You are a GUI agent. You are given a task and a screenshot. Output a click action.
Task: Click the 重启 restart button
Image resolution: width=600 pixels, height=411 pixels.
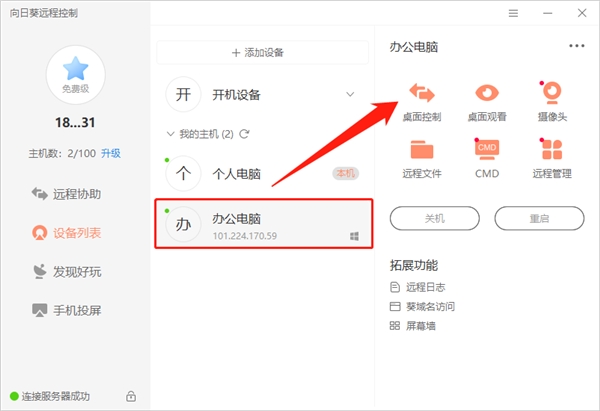(x=539, y=219)
